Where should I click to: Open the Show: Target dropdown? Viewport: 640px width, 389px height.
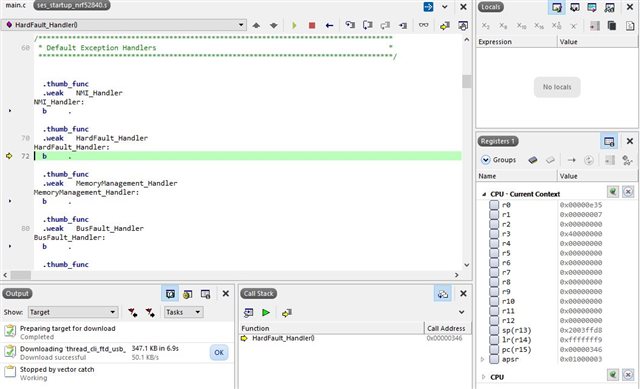click(73, 312)
